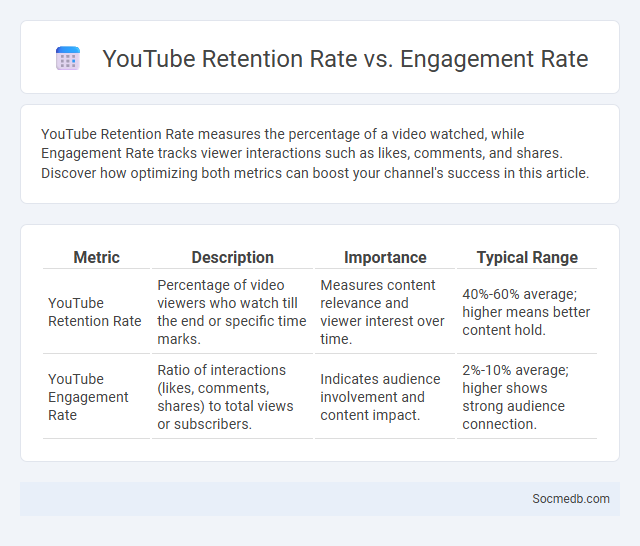Image resolution: width=640 pixels, height=546 pixels.
Task: Click the calendar icon beside the title
Action: click(68, 58)
